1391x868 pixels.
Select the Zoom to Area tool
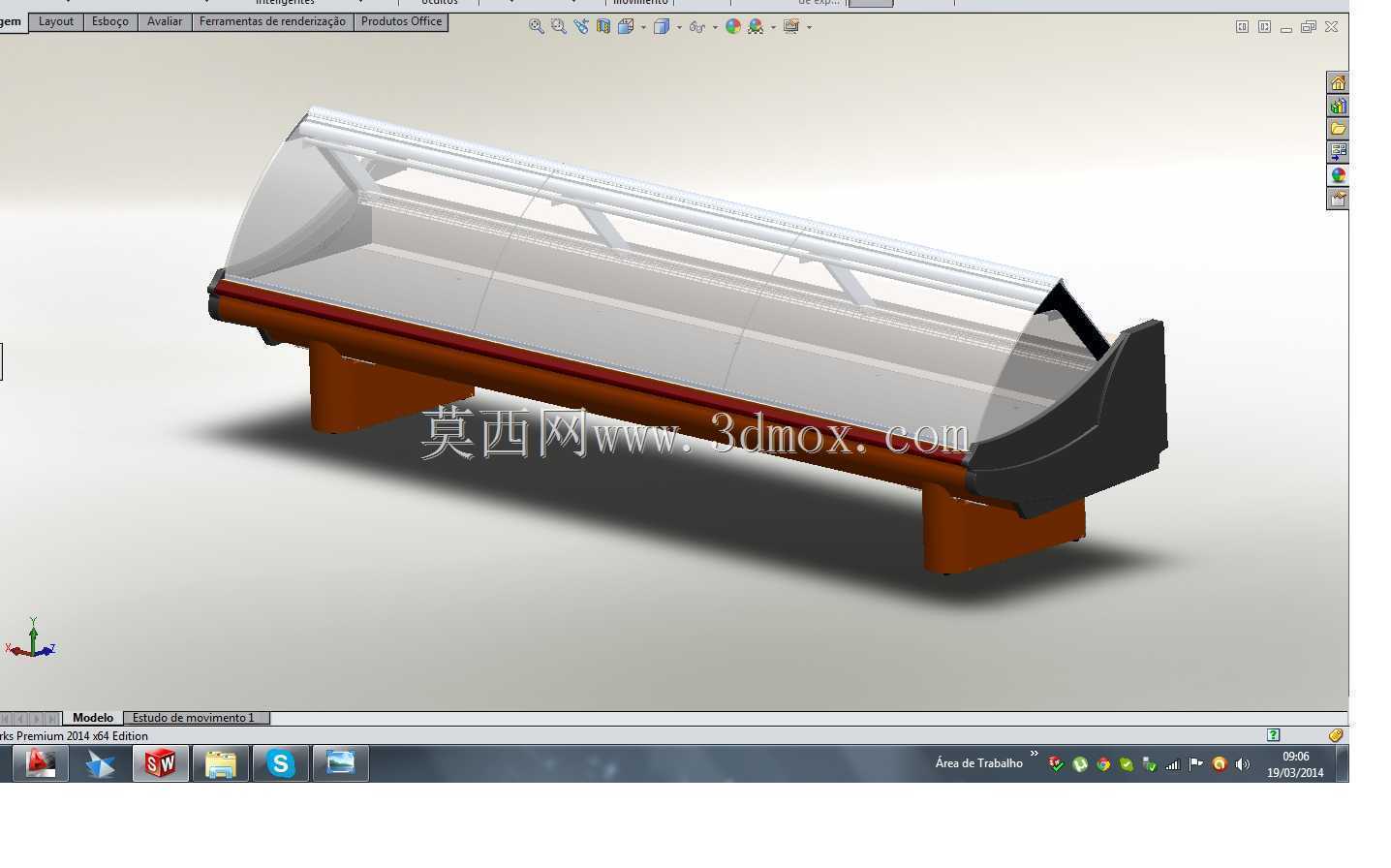click(x=558, y=27)
